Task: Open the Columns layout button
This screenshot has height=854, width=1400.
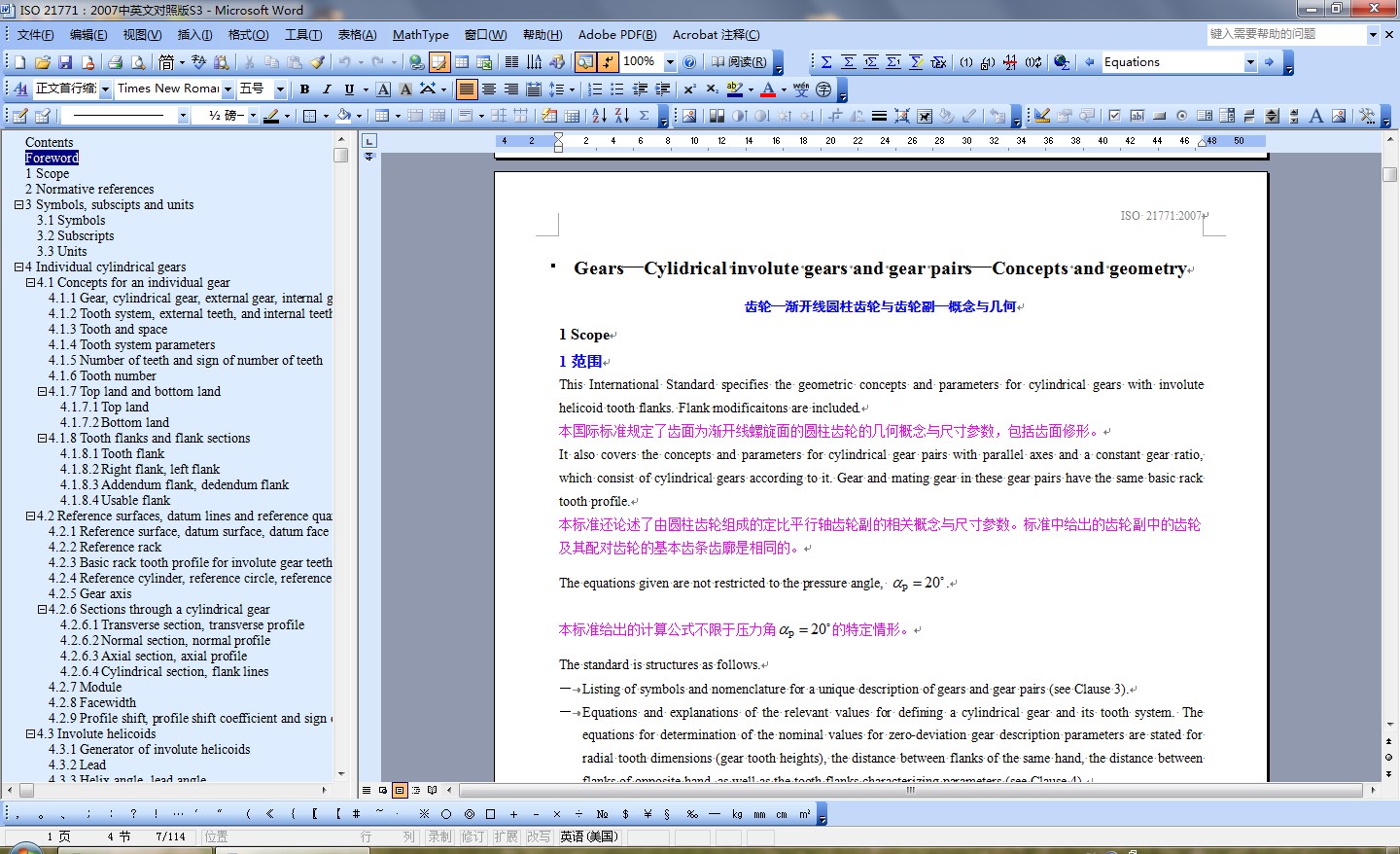Action: coord(511,62)
